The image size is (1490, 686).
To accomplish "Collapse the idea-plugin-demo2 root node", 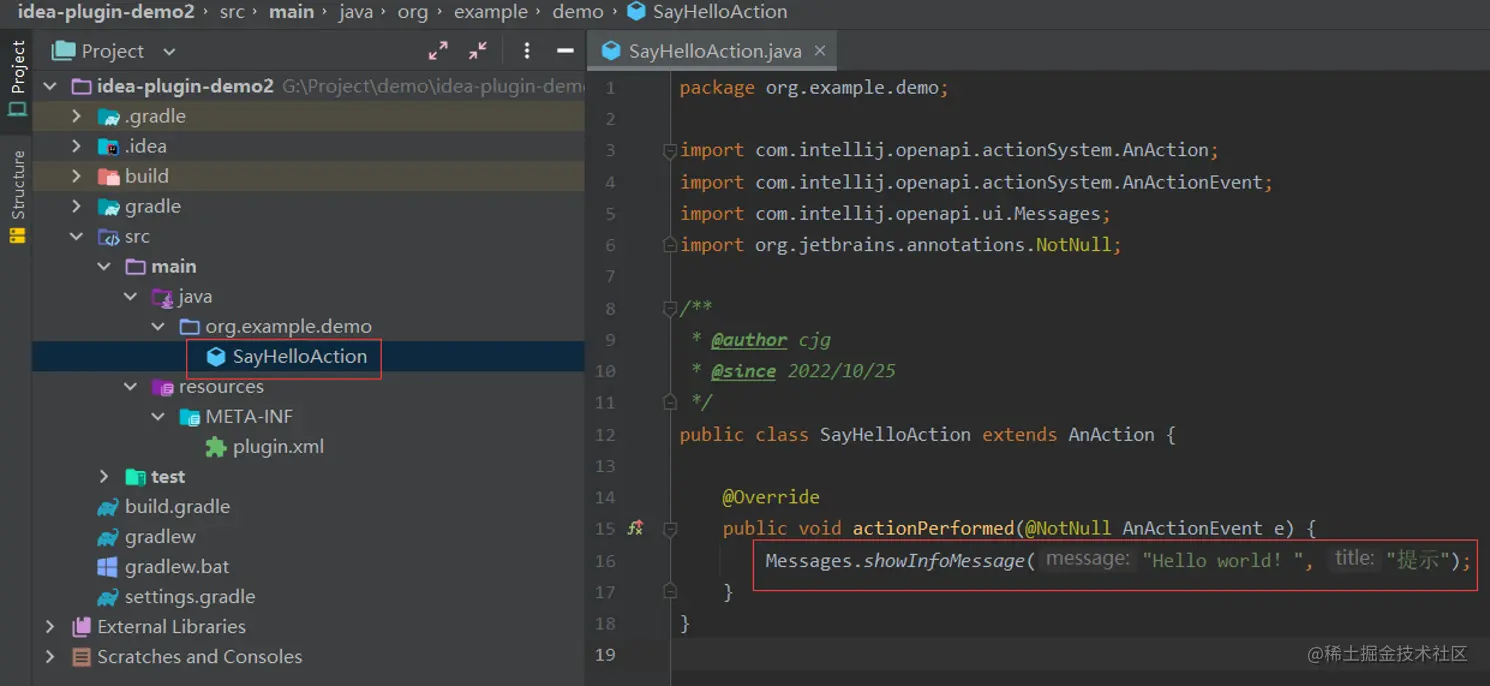I will [x=50, y=86].
